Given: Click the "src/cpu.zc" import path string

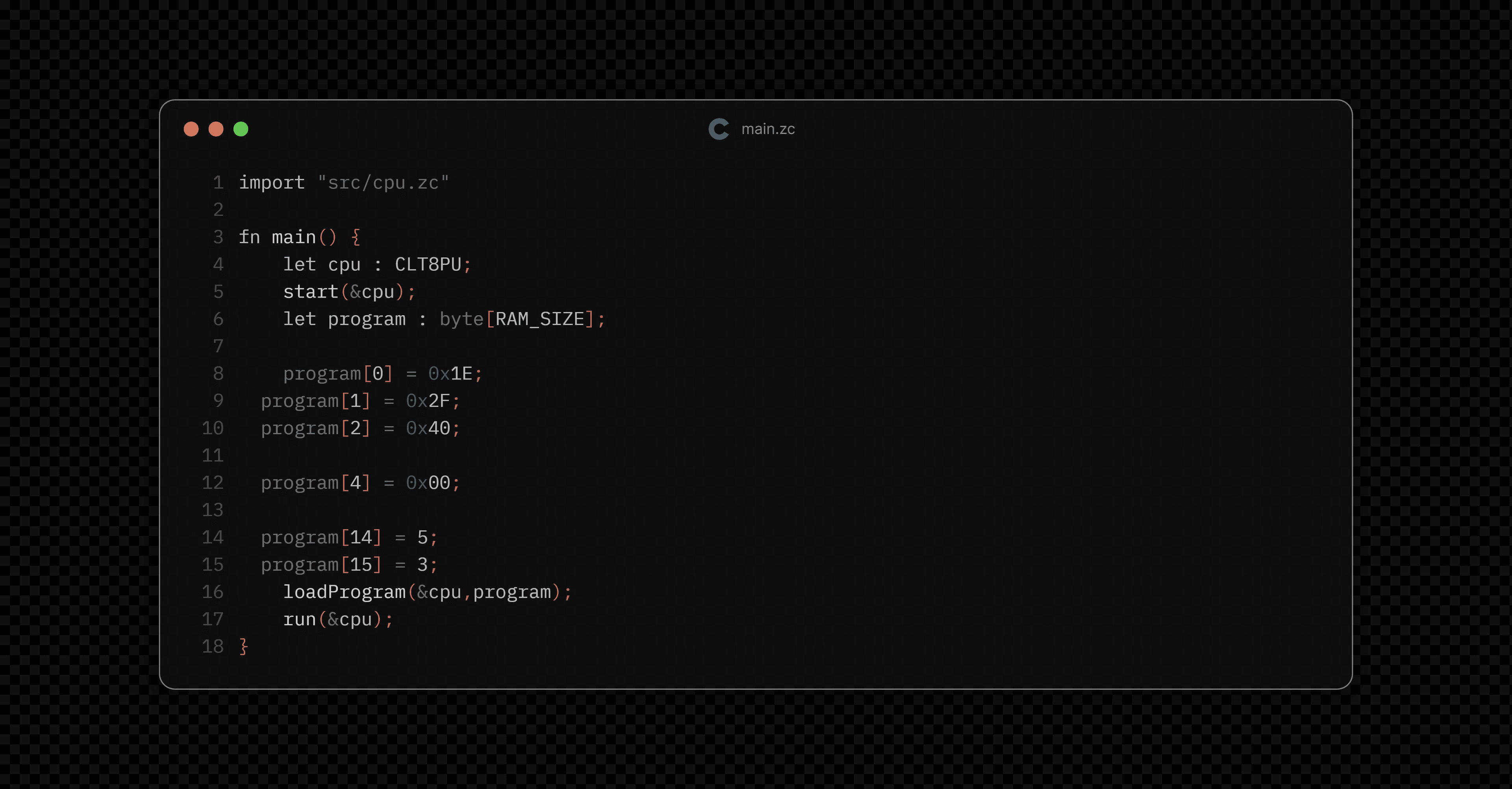Looking at the screenshot, I should pyautogui.click(x=384, y=183).
